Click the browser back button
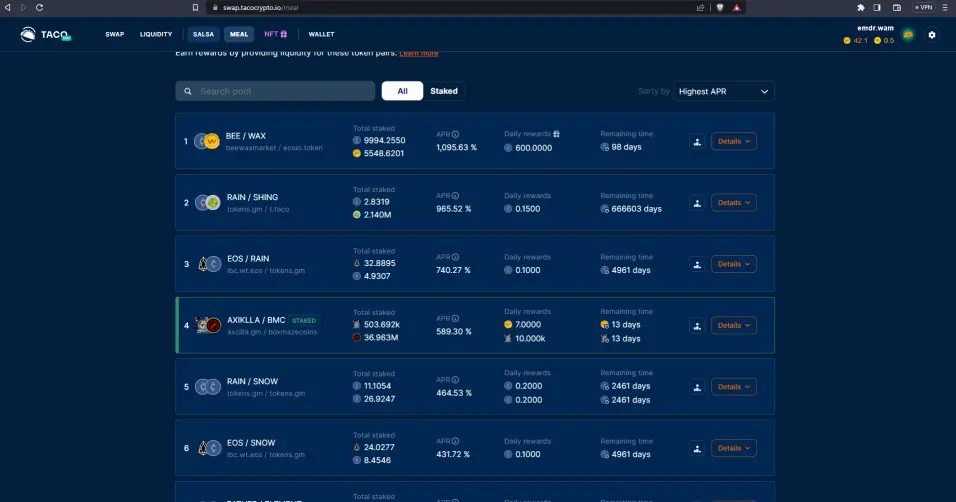Viewport: 956px width, 502px height. (x=8, y=7)
